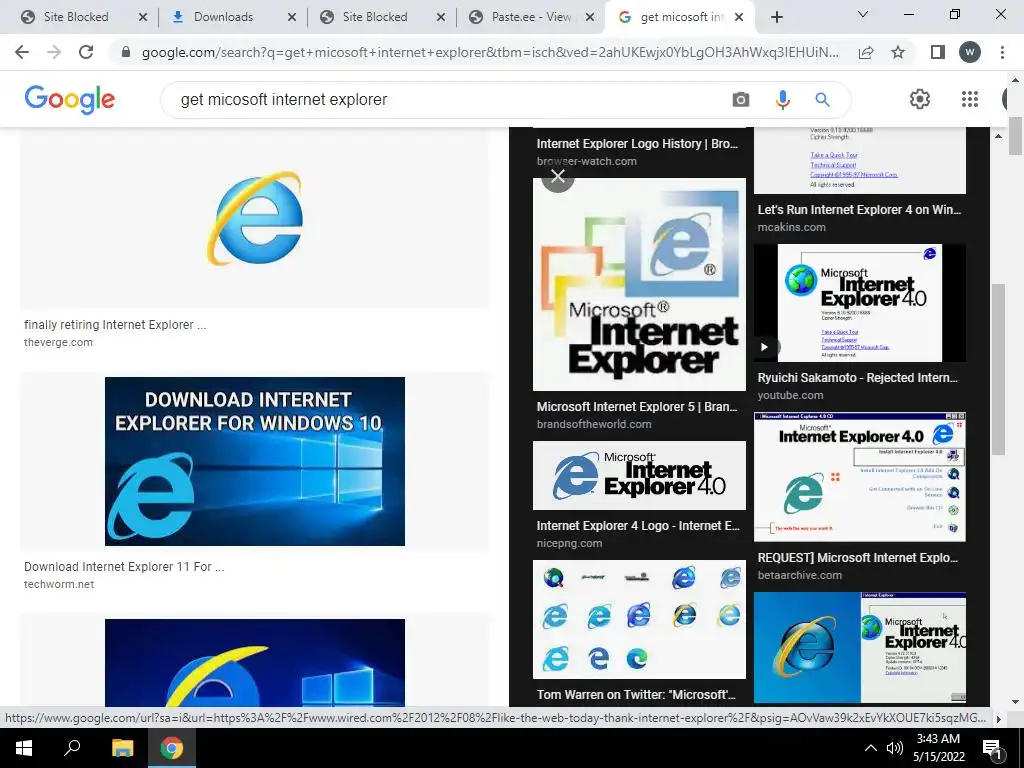Close the Paste.ee tab
1024x768 pixels.
click(590, 17)
